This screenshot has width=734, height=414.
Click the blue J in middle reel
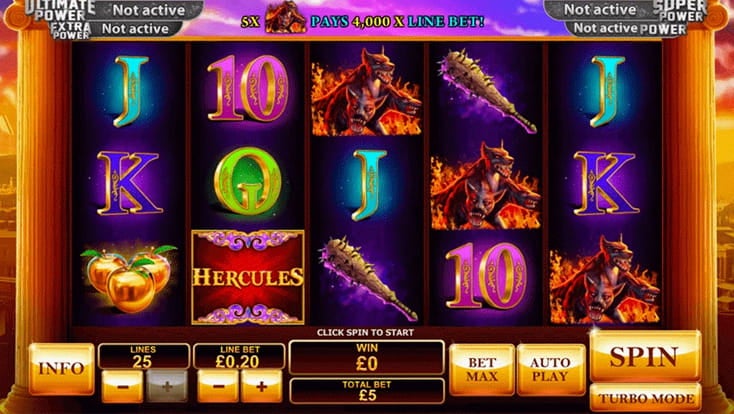[369, 185]
